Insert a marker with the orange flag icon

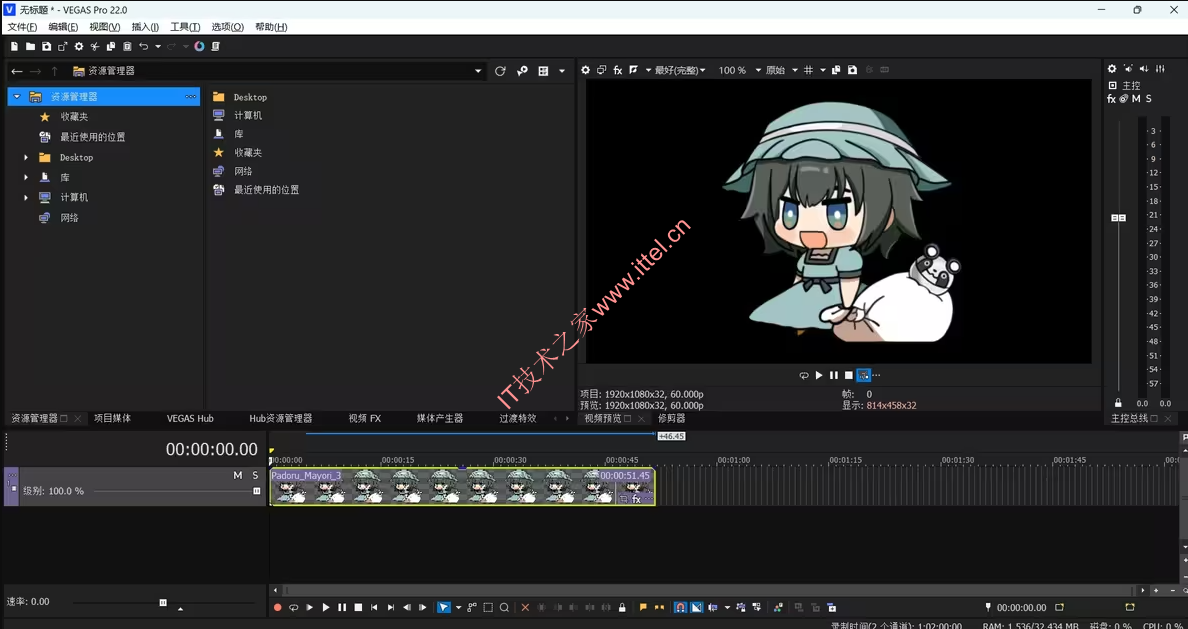point(643,608)
